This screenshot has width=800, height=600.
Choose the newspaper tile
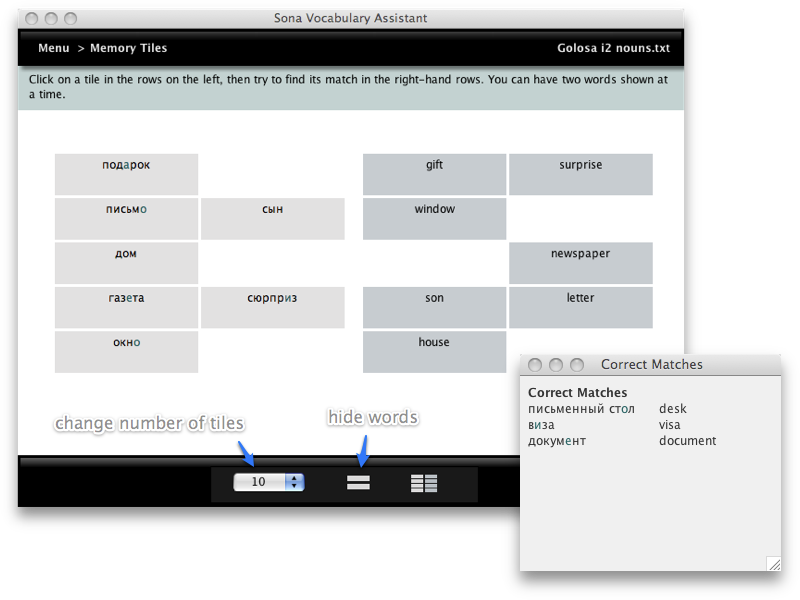580,263
